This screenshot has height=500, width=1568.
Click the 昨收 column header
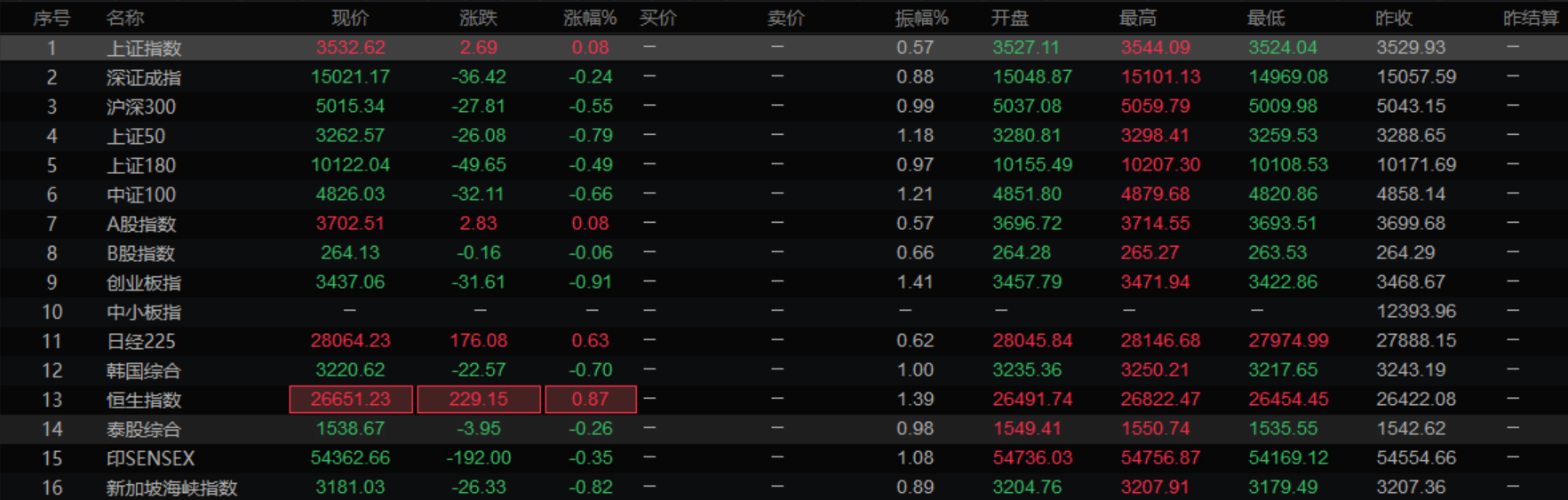click(1394, 18)
